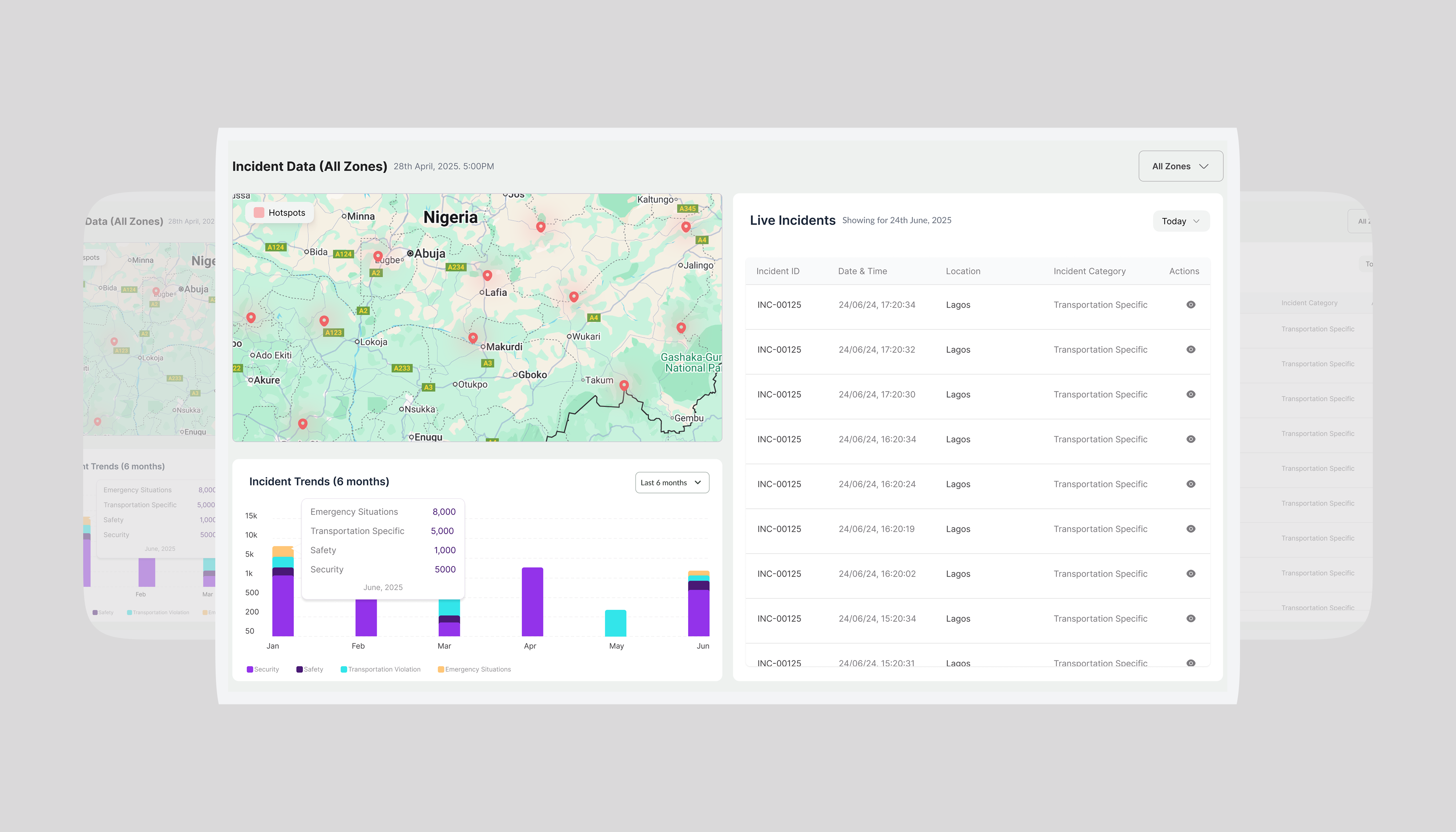Select the March stacked bar in the chart

(449, 618)
